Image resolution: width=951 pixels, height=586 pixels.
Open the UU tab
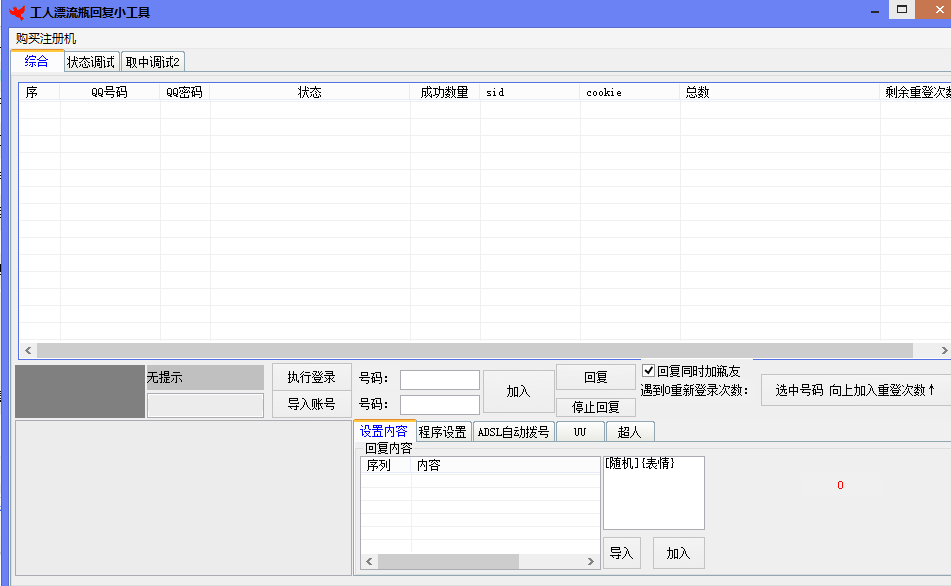[580, 432]
